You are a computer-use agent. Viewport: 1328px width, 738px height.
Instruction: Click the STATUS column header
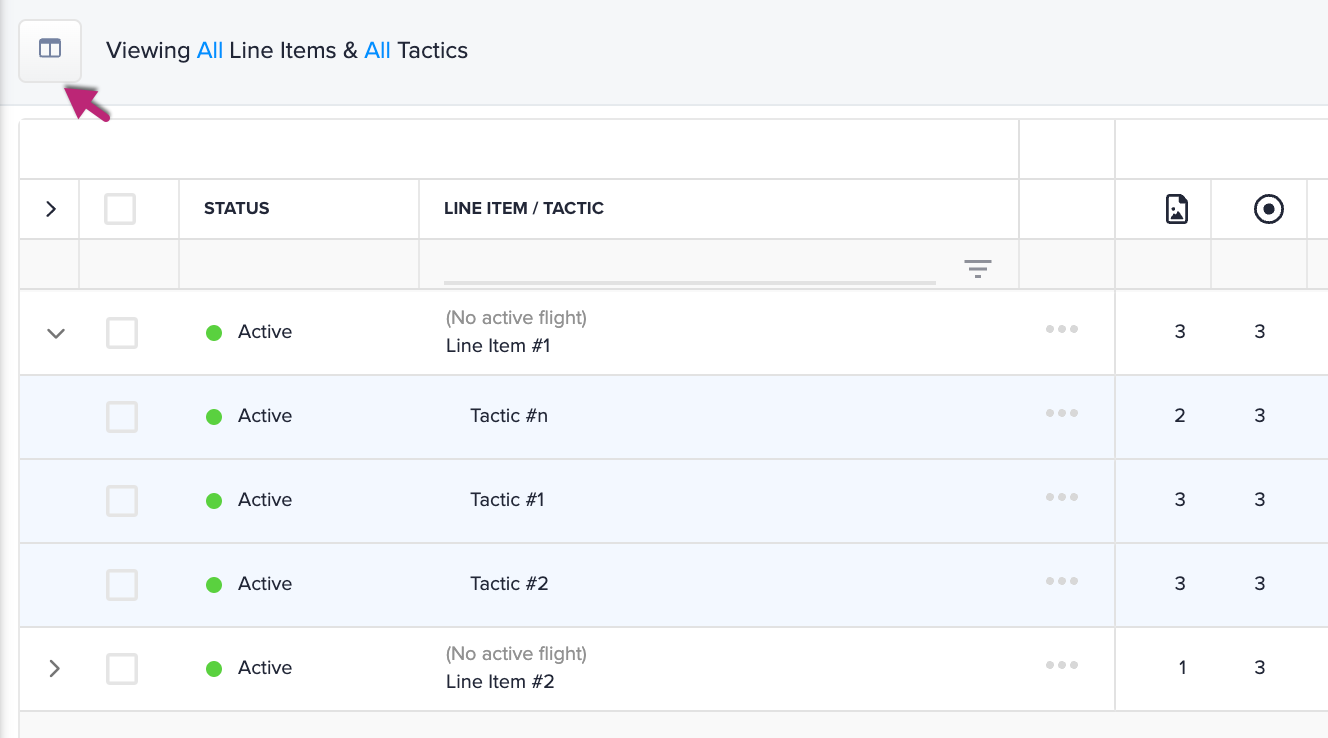click(237, 209)
